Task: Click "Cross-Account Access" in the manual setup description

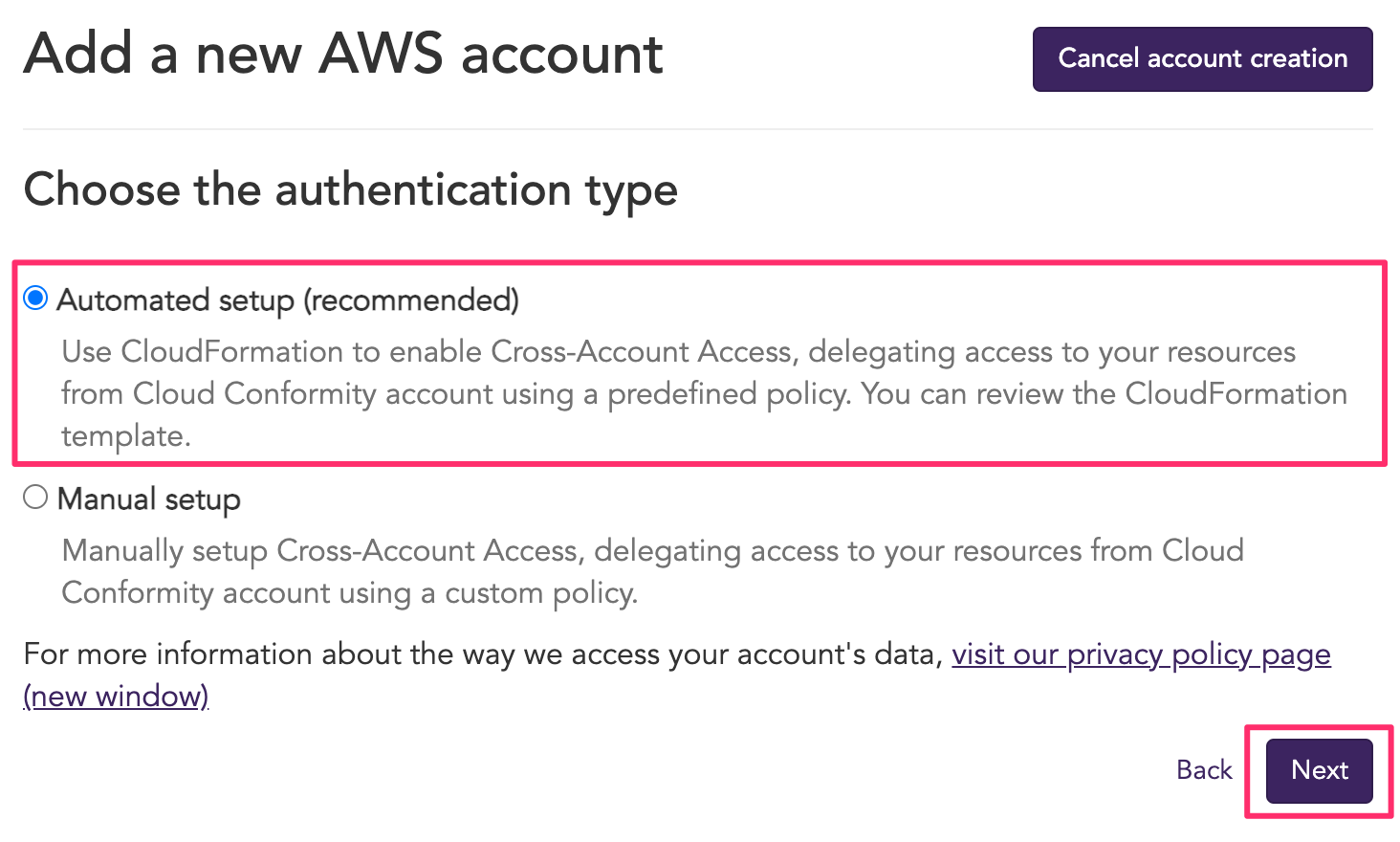Action: pyautogui.click(x=427, y=551)
